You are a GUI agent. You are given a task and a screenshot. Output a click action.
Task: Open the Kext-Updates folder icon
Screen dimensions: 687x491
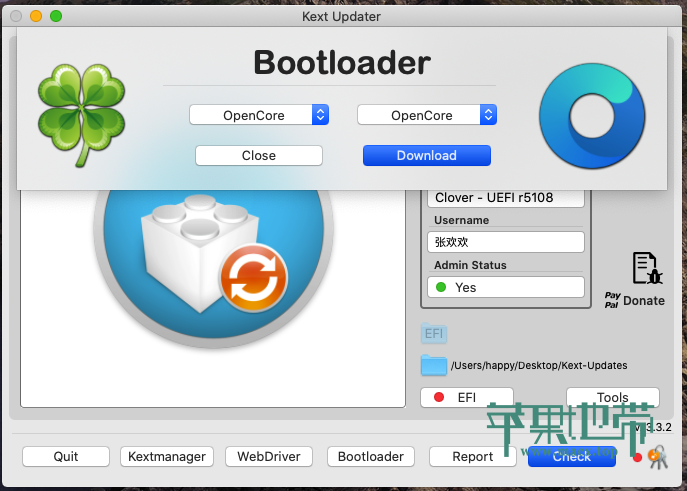(x=434, y=365)
